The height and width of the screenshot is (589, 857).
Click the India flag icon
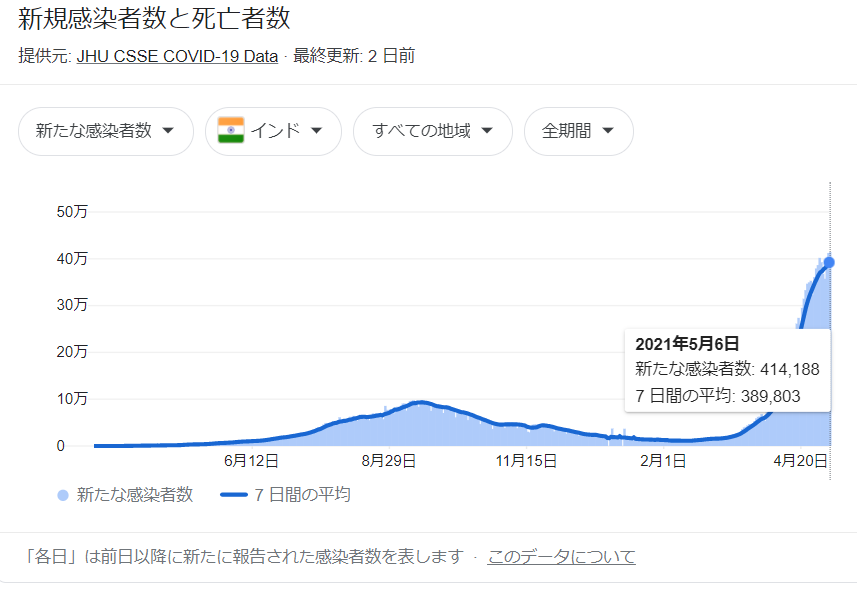coord(231,131)
